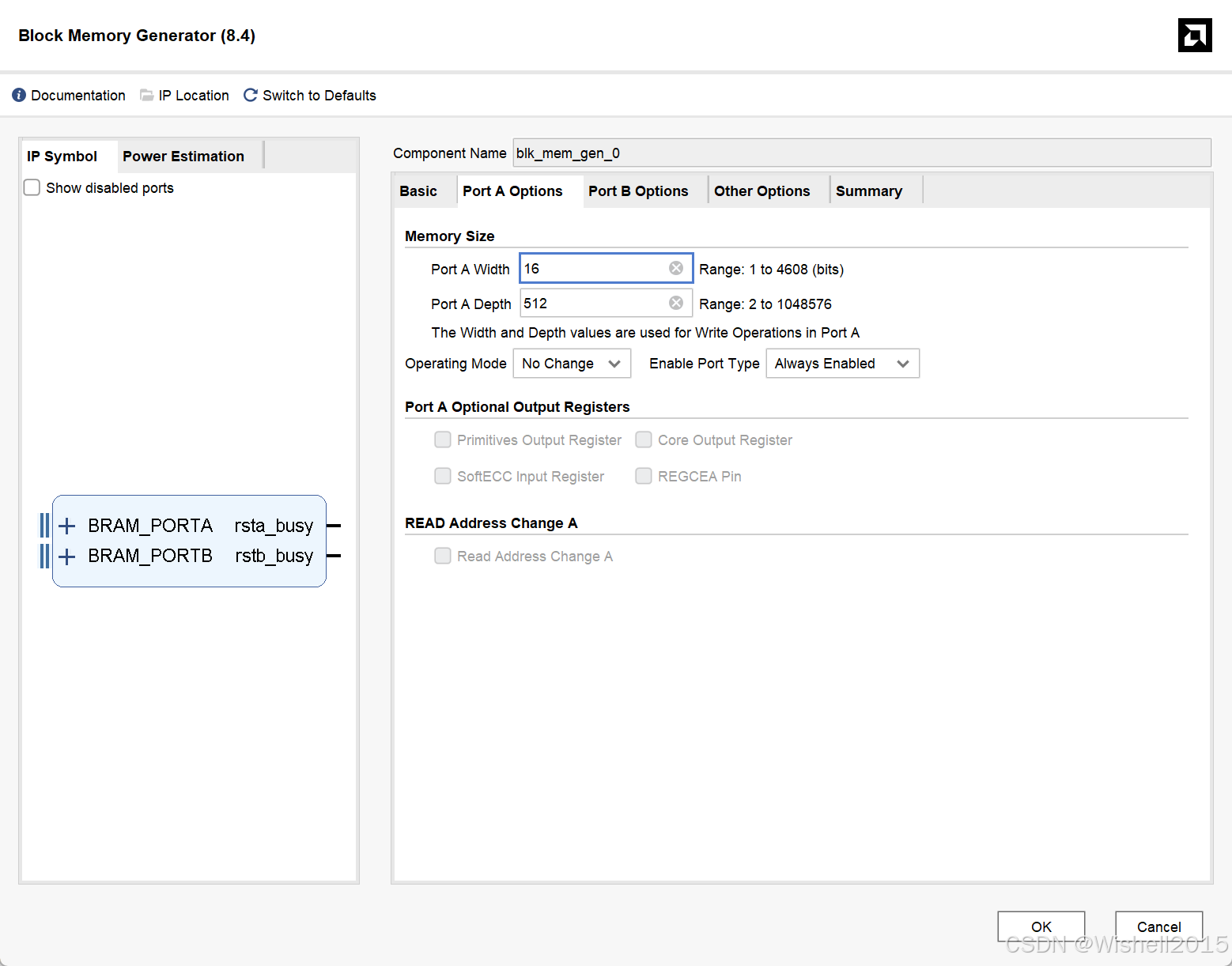Screen dimensions: 1232x966
Task: Click the IP Location link
Action: (x=194, y=96)
